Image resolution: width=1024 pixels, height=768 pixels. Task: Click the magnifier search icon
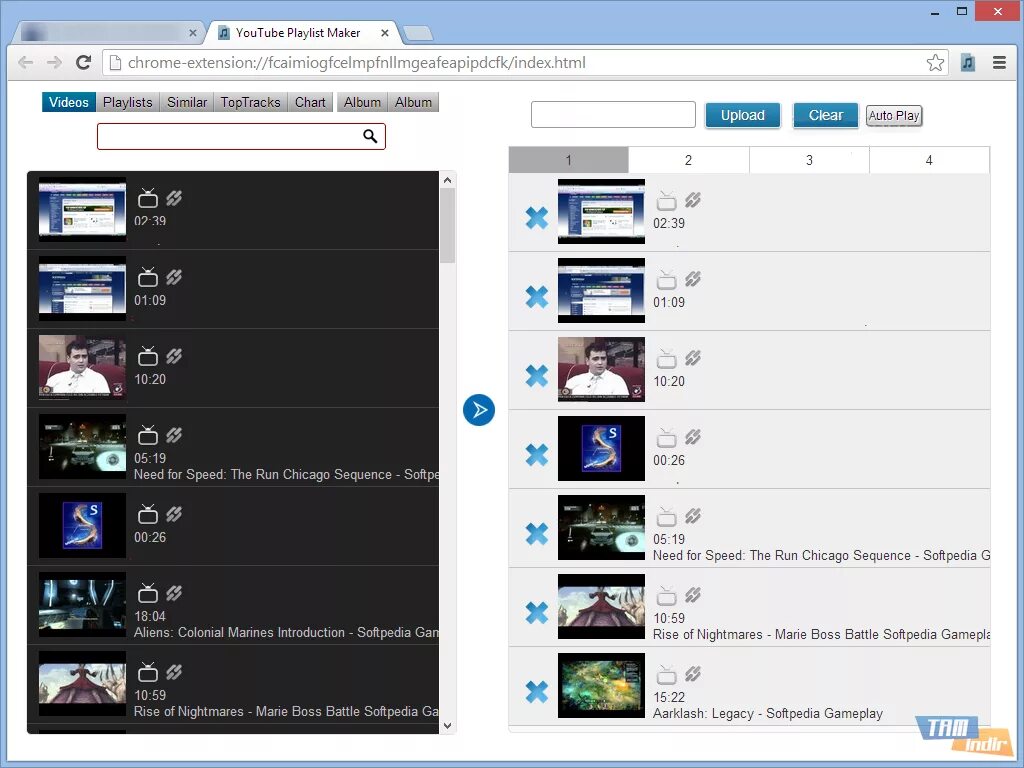pos(370,136)
